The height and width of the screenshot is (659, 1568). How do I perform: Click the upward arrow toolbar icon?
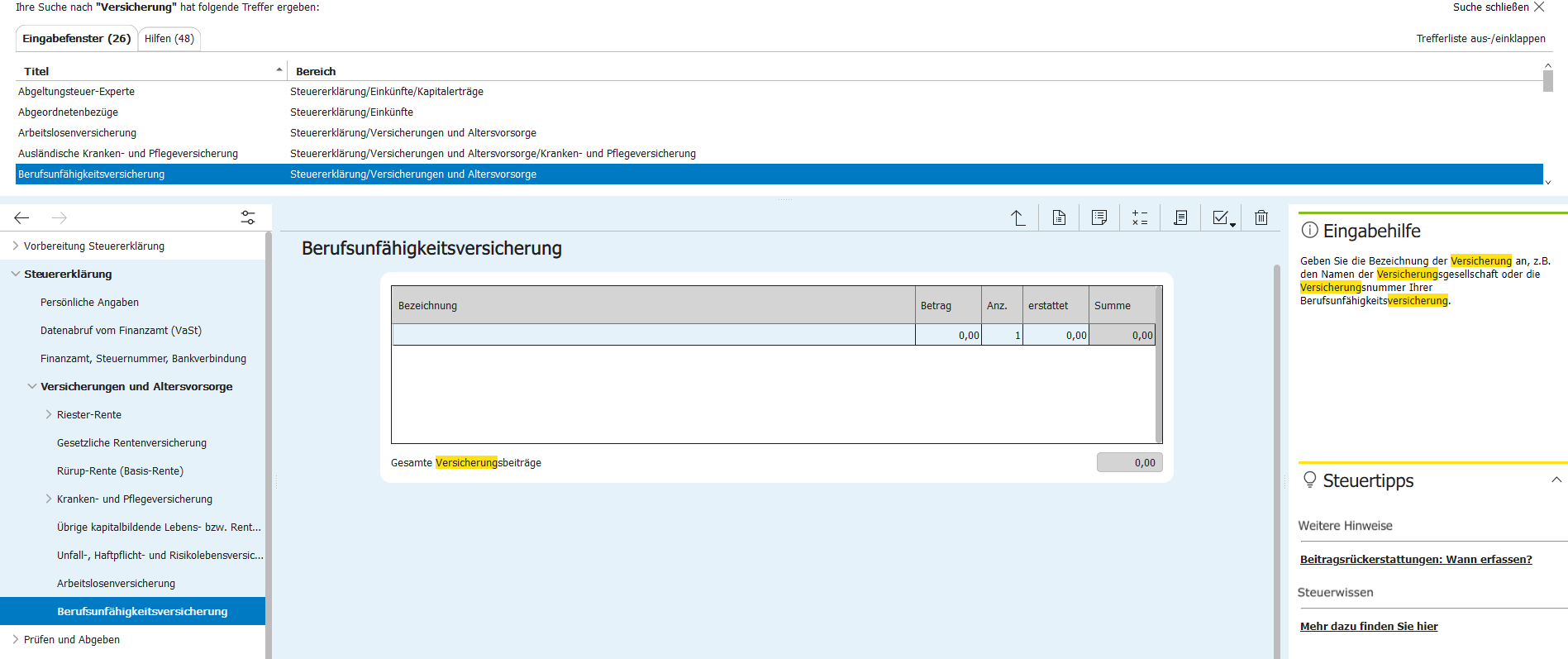[x=1018, y=217]
